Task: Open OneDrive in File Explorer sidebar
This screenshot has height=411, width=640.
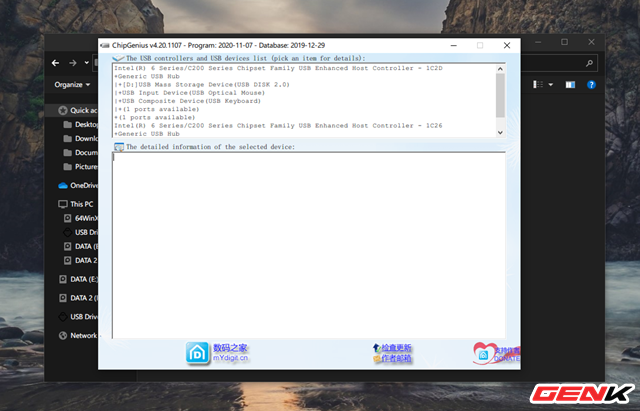Action: point(78,185)
